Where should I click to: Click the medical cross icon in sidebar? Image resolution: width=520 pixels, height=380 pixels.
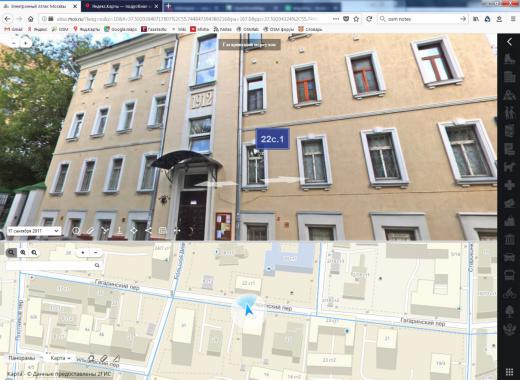509,185
